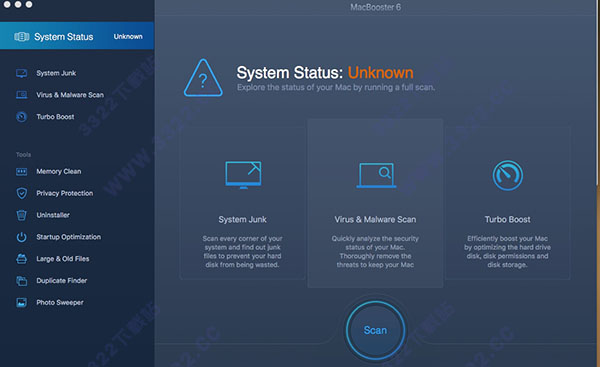Image resolution: width=600 pixels, height=367 pixels.
Task: Click the Turbo Boost card title
Action: 507,220
